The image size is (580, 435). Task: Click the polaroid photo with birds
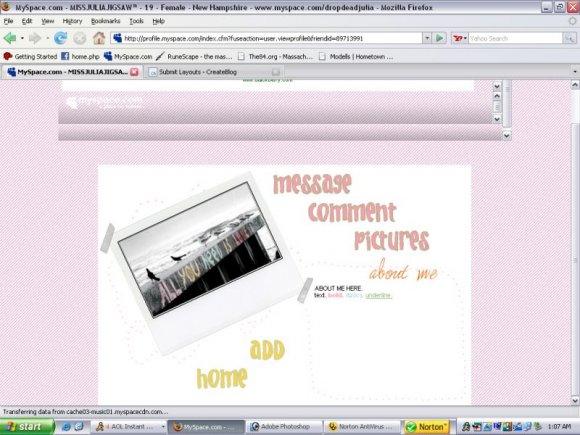click(x=200, y=250)
